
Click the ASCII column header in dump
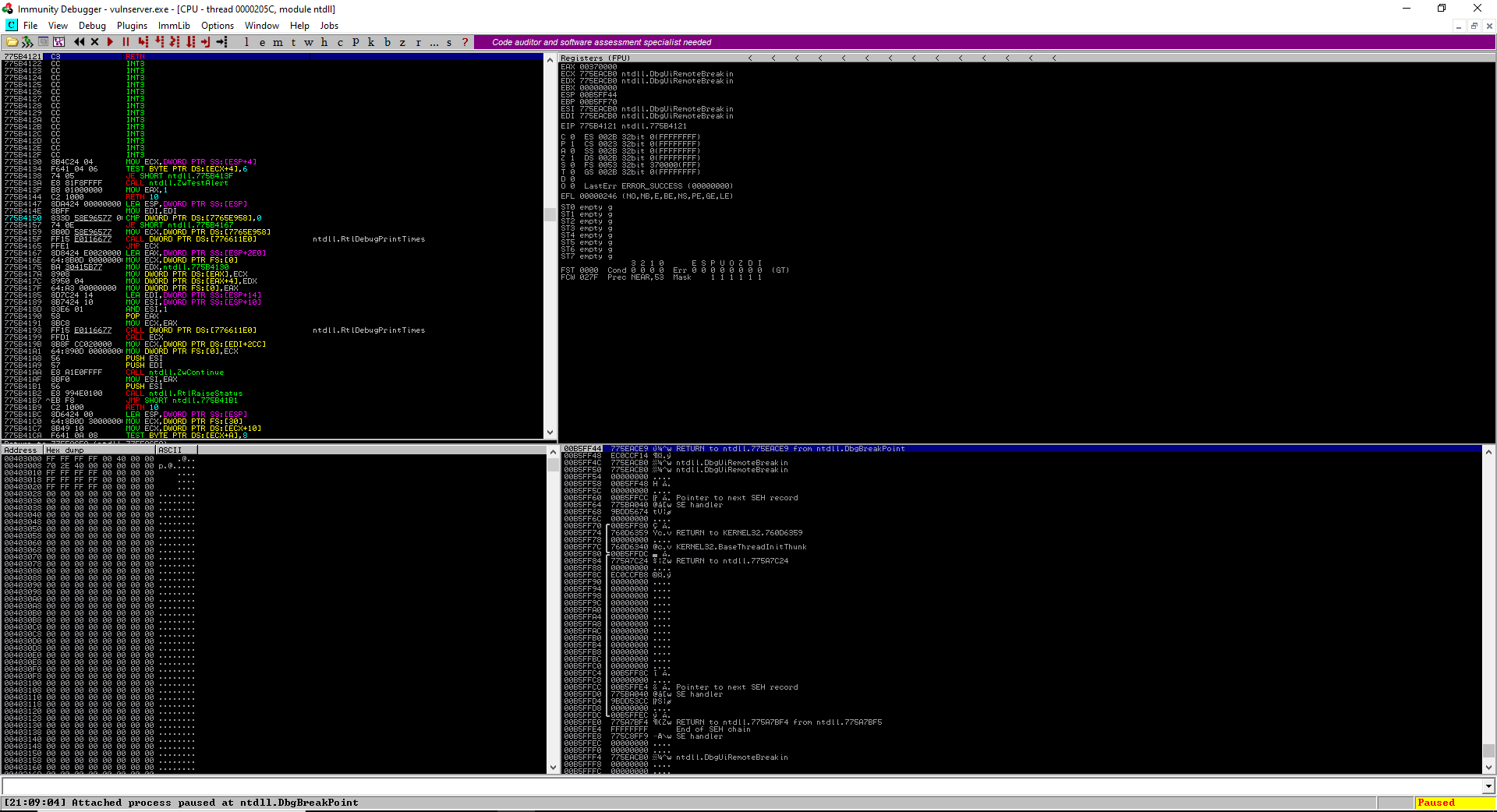click(176, 450)
